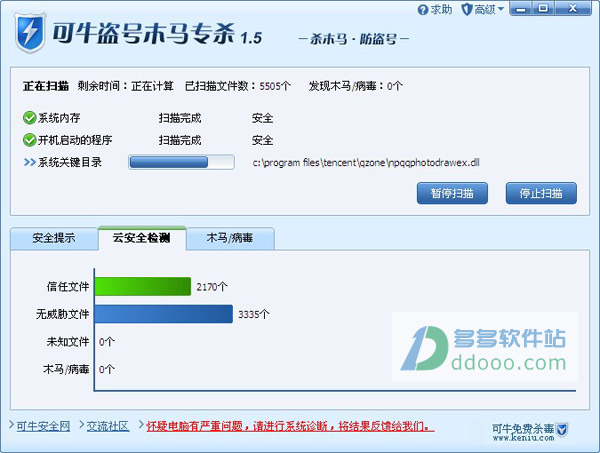
Task: Click the 发现木马/病毒：0个 text
Action: tap(355, 86)
